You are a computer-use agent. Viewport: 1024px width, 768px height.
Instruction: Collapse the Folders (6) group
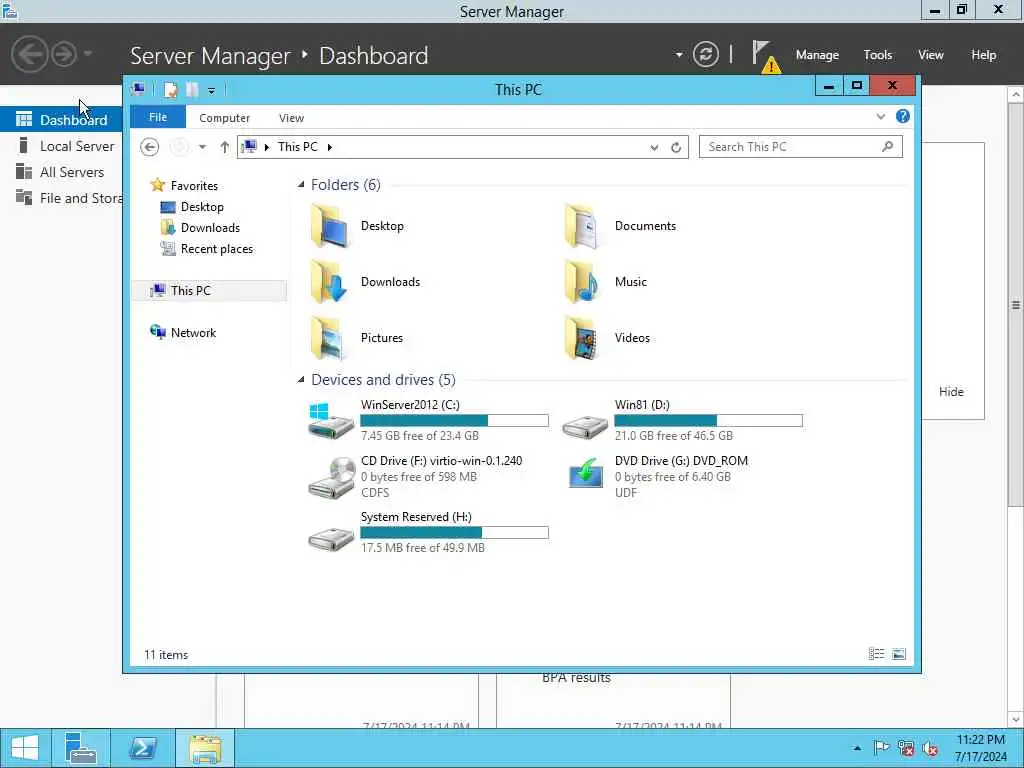(x=301, y=185)
